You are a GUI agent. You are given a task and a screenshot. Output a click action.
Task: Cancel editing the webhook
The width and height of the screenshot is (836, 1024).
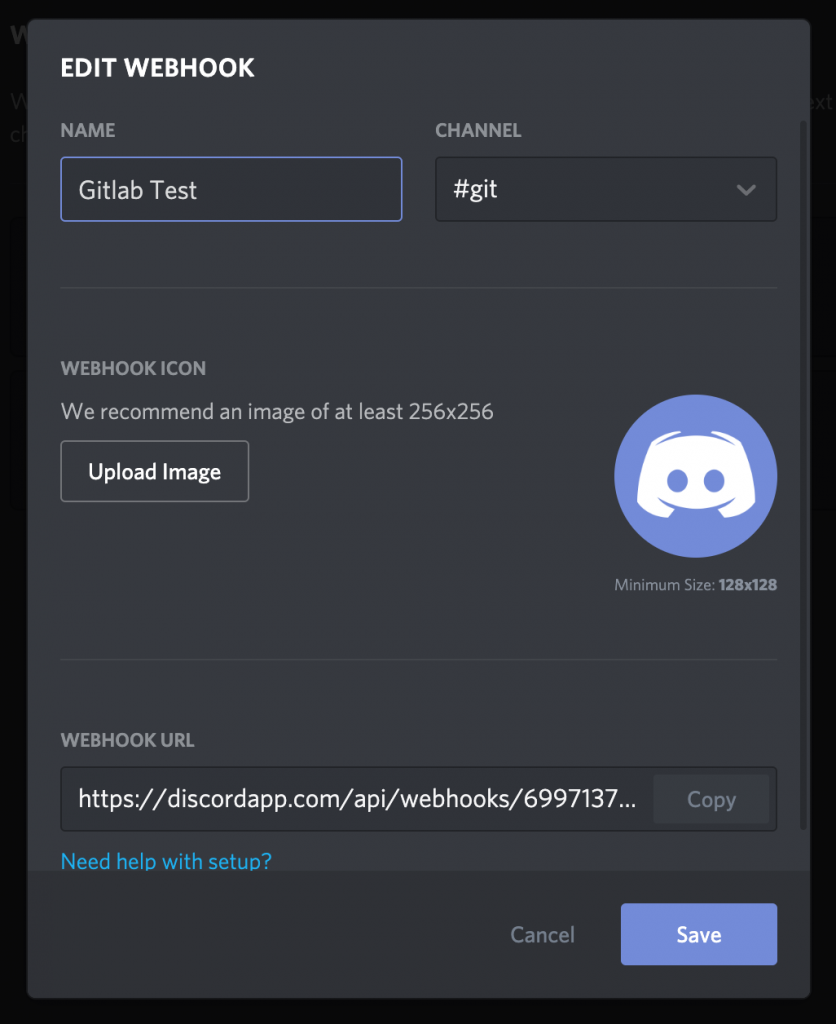pyautogui.click(x=542, y=934)
